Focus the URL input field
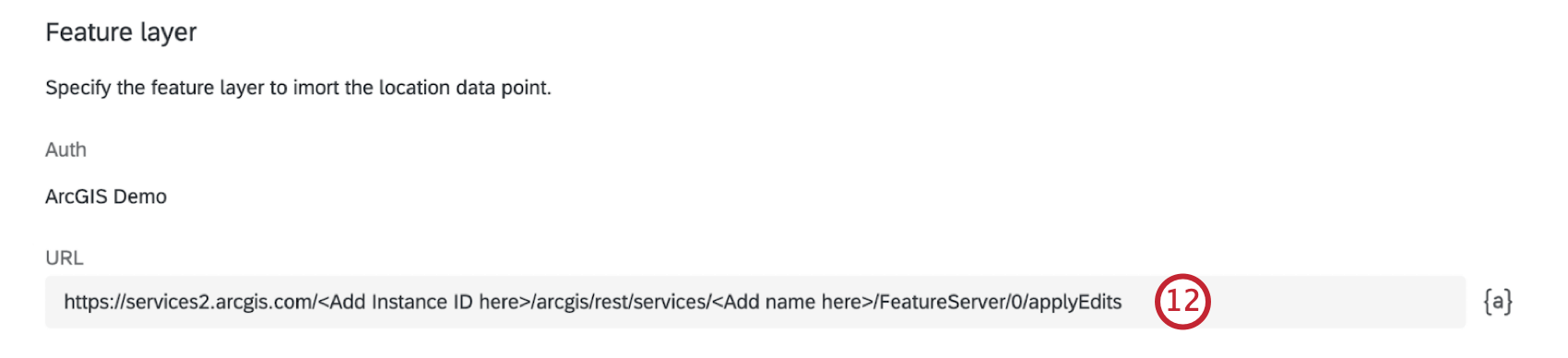1568x358 pixels. pos(755,302)
